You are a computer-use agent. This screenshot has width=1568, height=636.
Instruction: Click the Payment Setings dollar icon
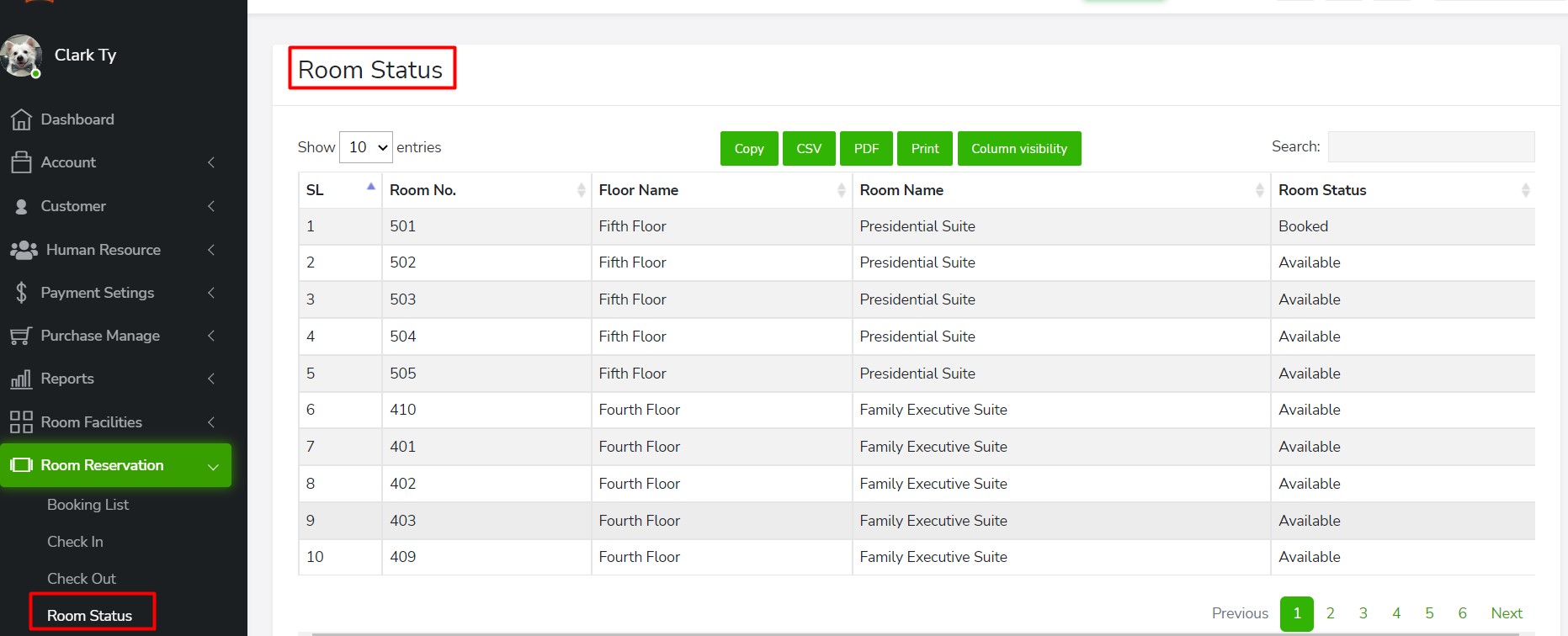(21, 293)
